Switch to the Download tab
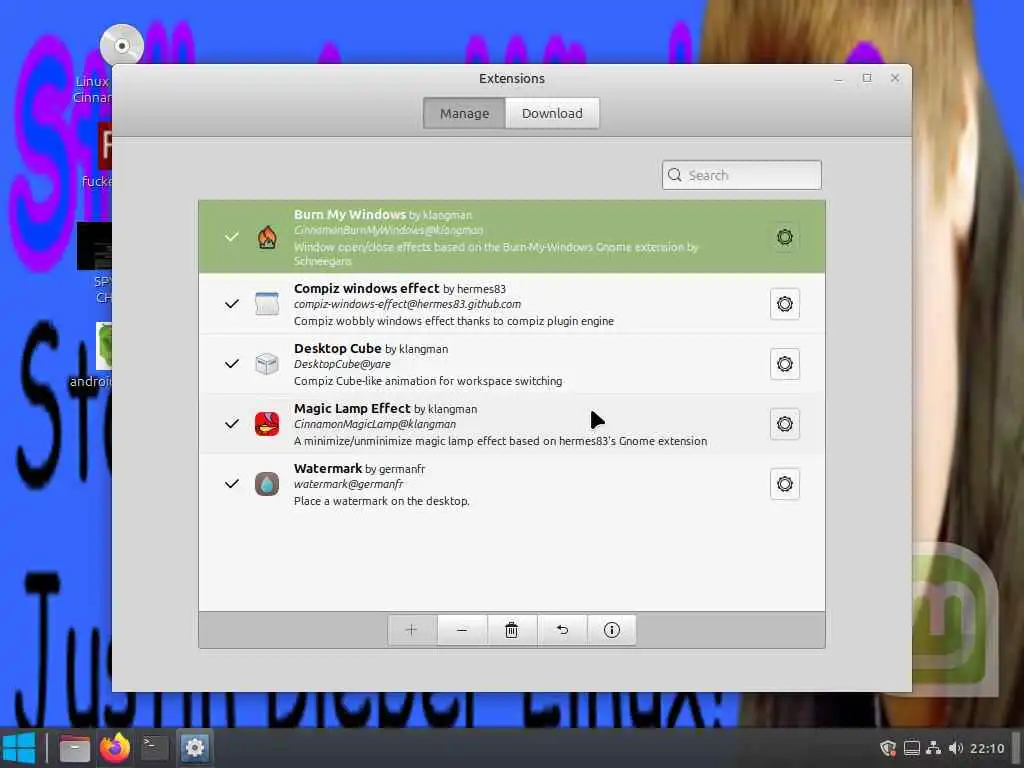This screenshot has height=768, width=1024. [x=552, y=113]
